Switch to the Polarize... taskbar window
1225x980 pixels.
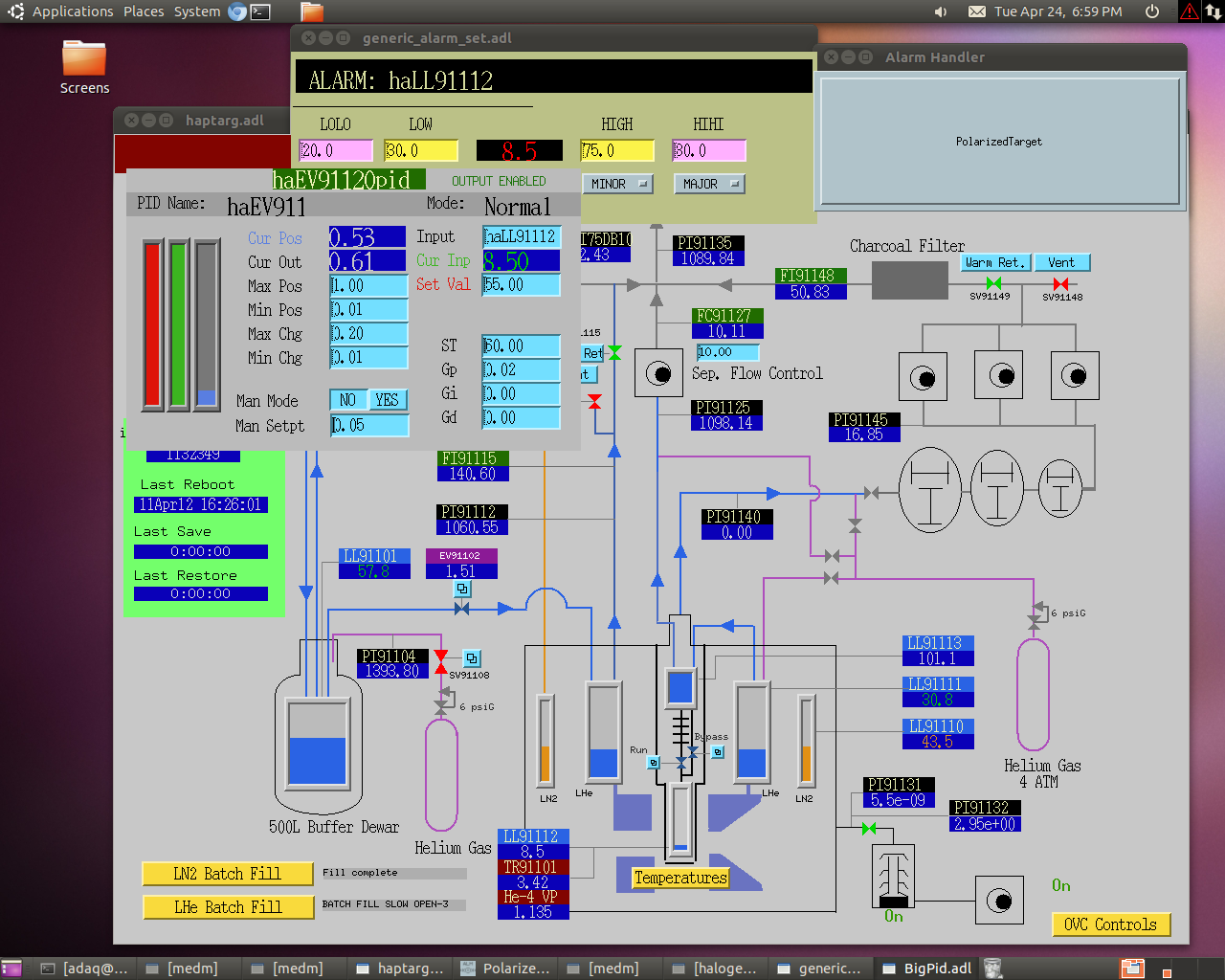click(504, 969)
